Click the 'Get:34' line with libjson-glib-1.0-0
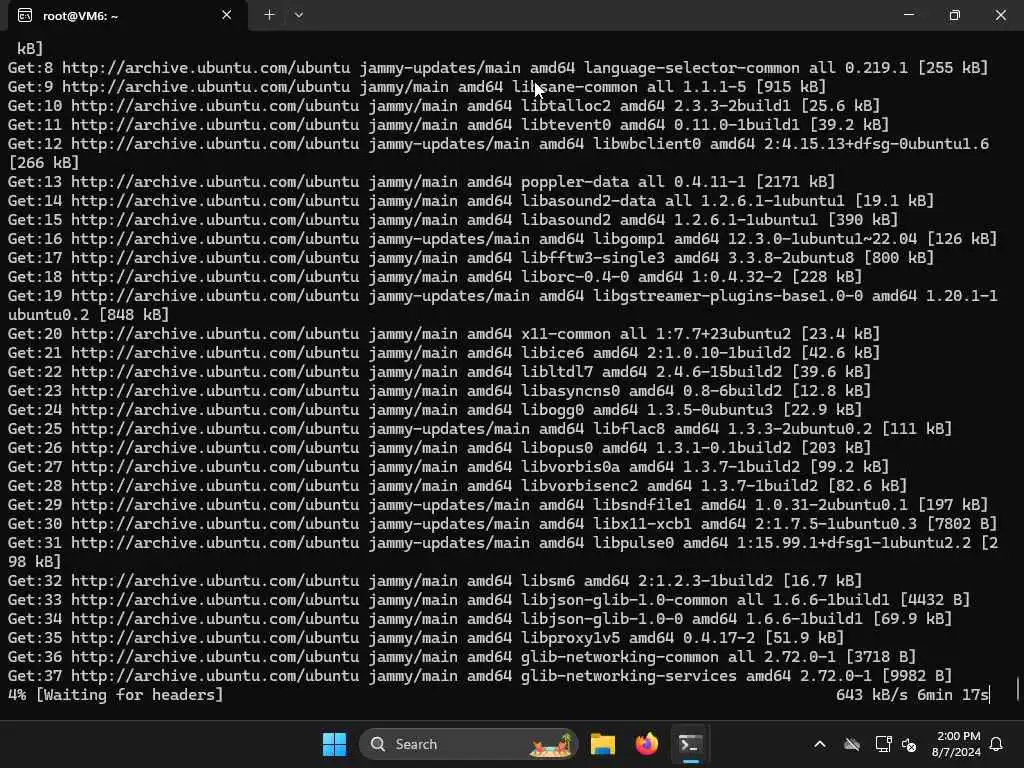 coord(480,618)
